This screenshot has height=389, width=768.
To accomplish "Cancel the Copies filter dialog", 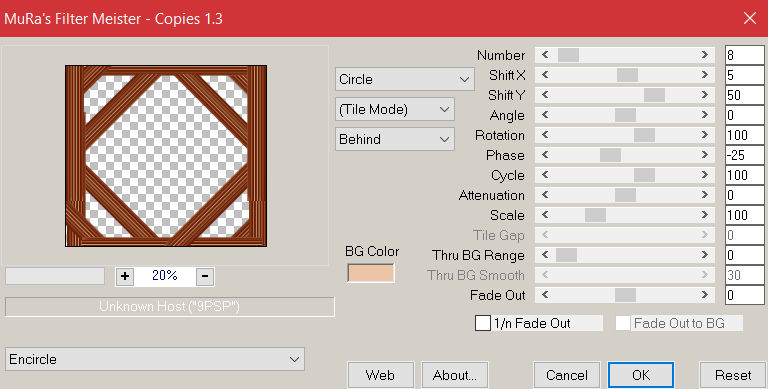I will [567, 375].
